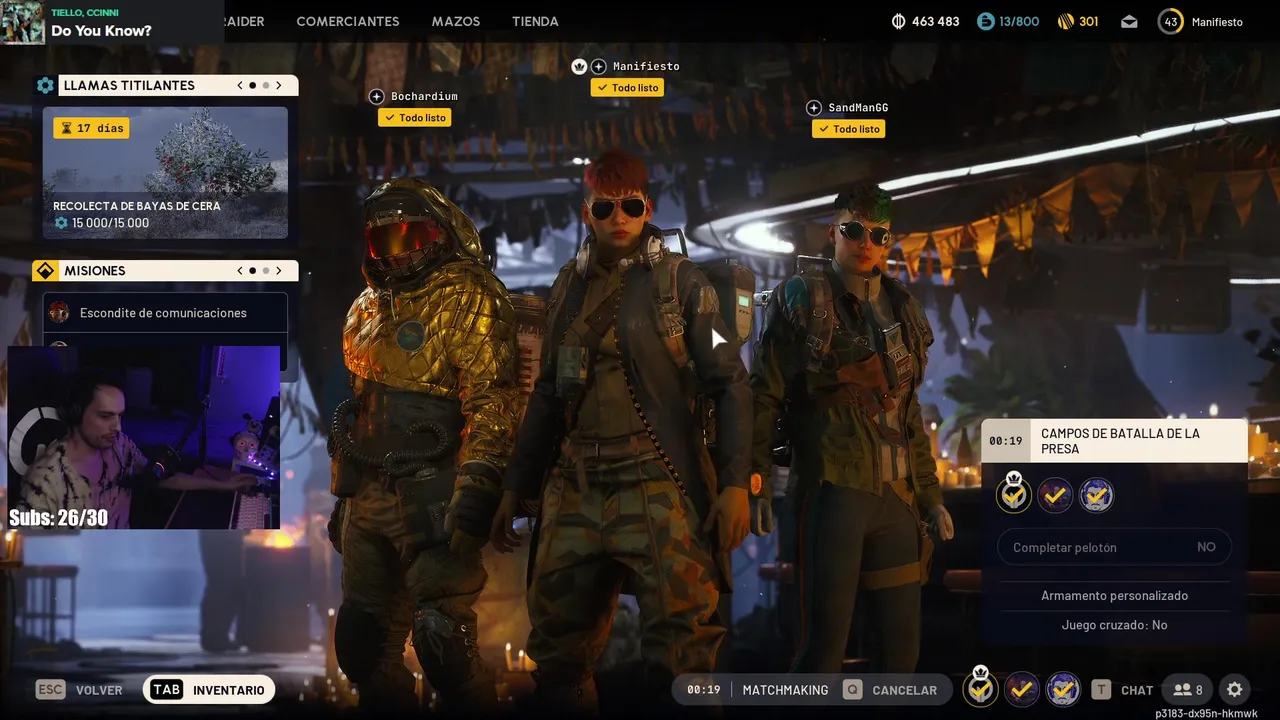1280x720 pixels.
Task: Go to previous Misiones page
Action: pyautogui.click(x=240, y=271)
